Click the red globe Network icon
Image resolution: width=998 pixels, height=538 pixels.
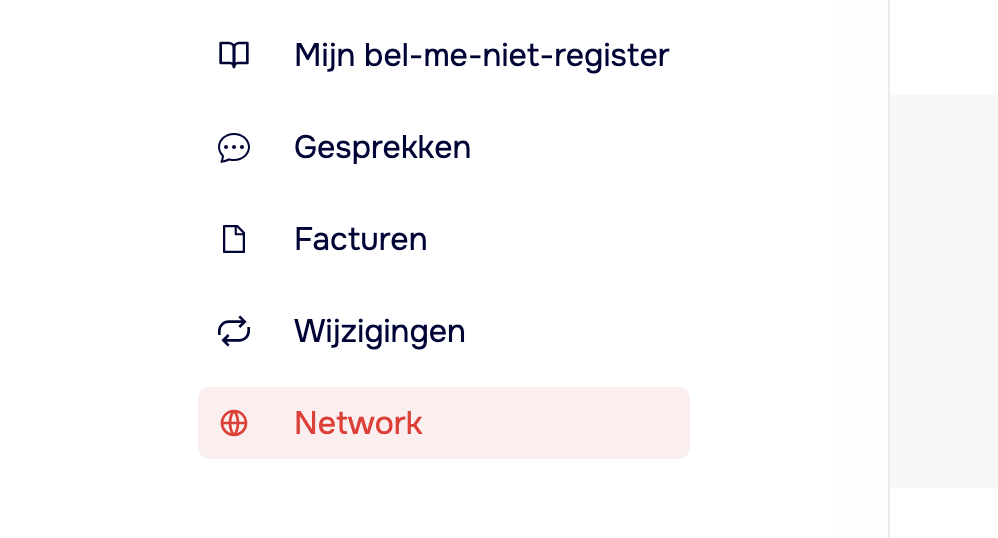[234, 423]
